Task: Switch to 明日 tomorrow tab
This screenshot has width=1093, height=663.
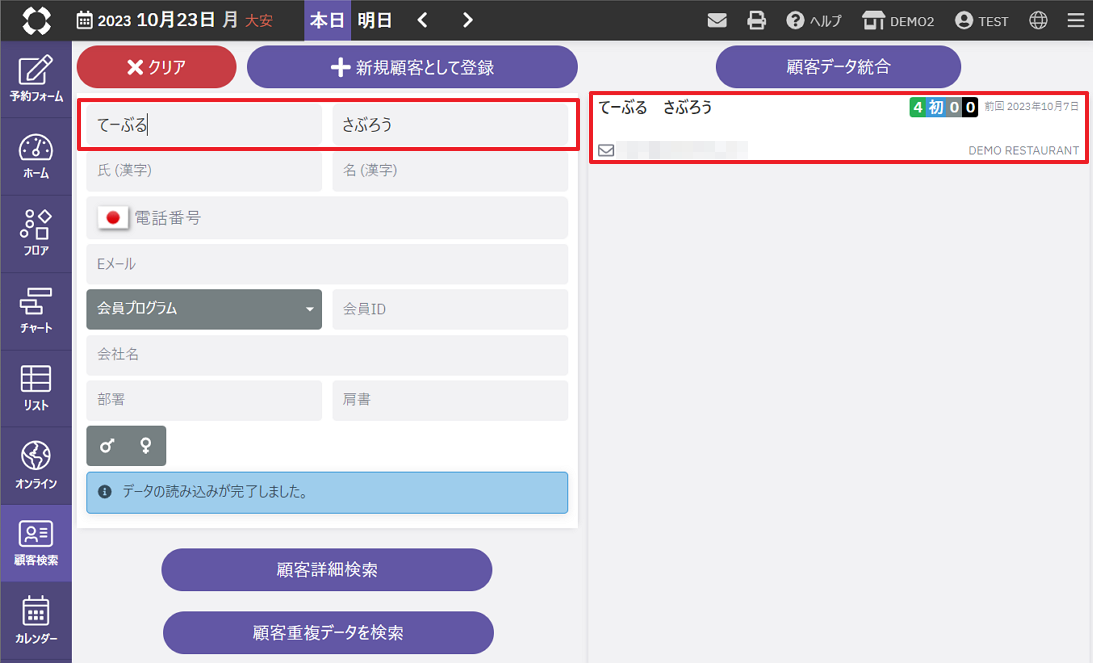Action: click(x=375, y=20)
